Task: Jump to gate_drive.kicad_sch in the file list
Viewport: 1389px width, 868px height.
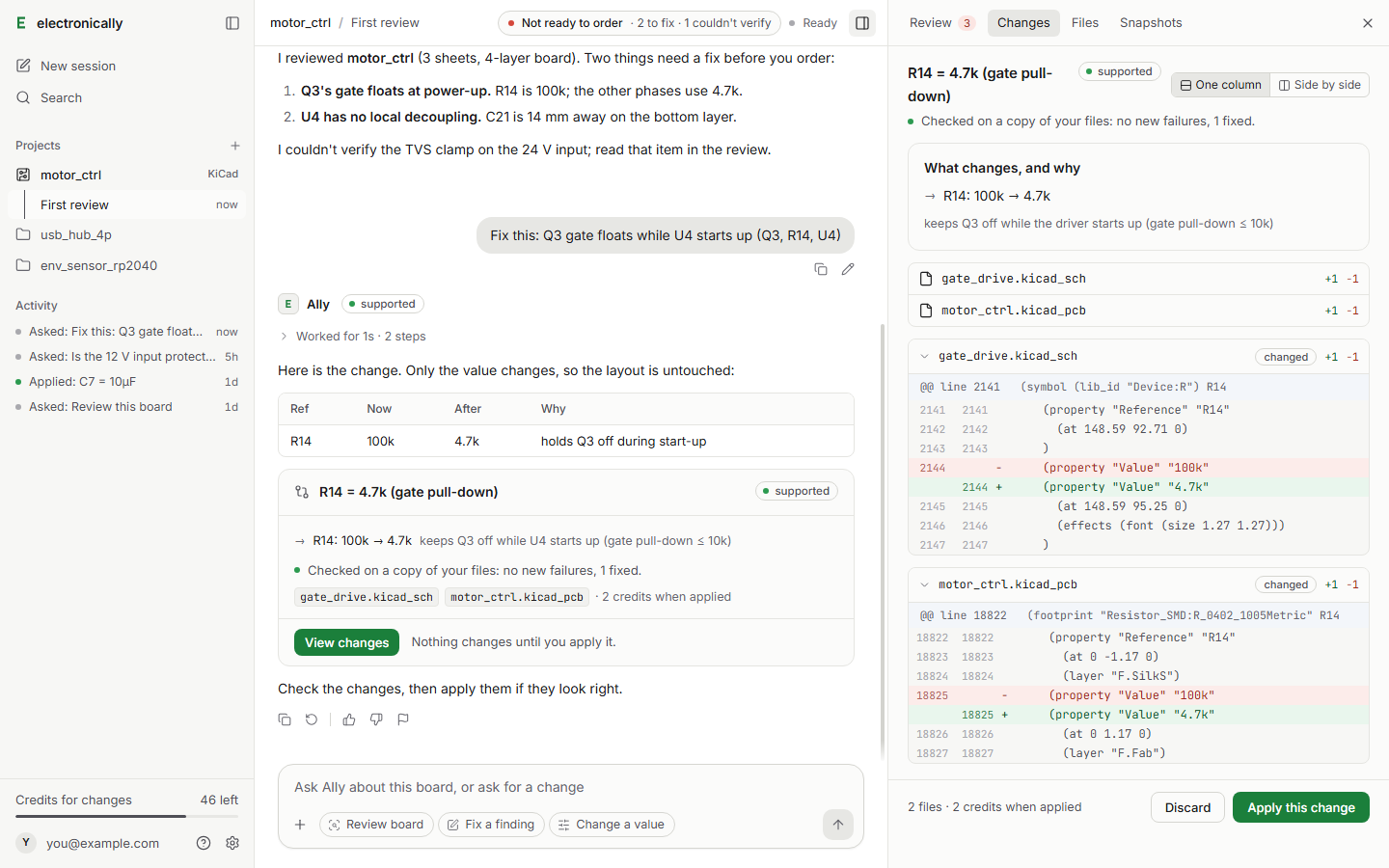Action: click(1138, 279)
